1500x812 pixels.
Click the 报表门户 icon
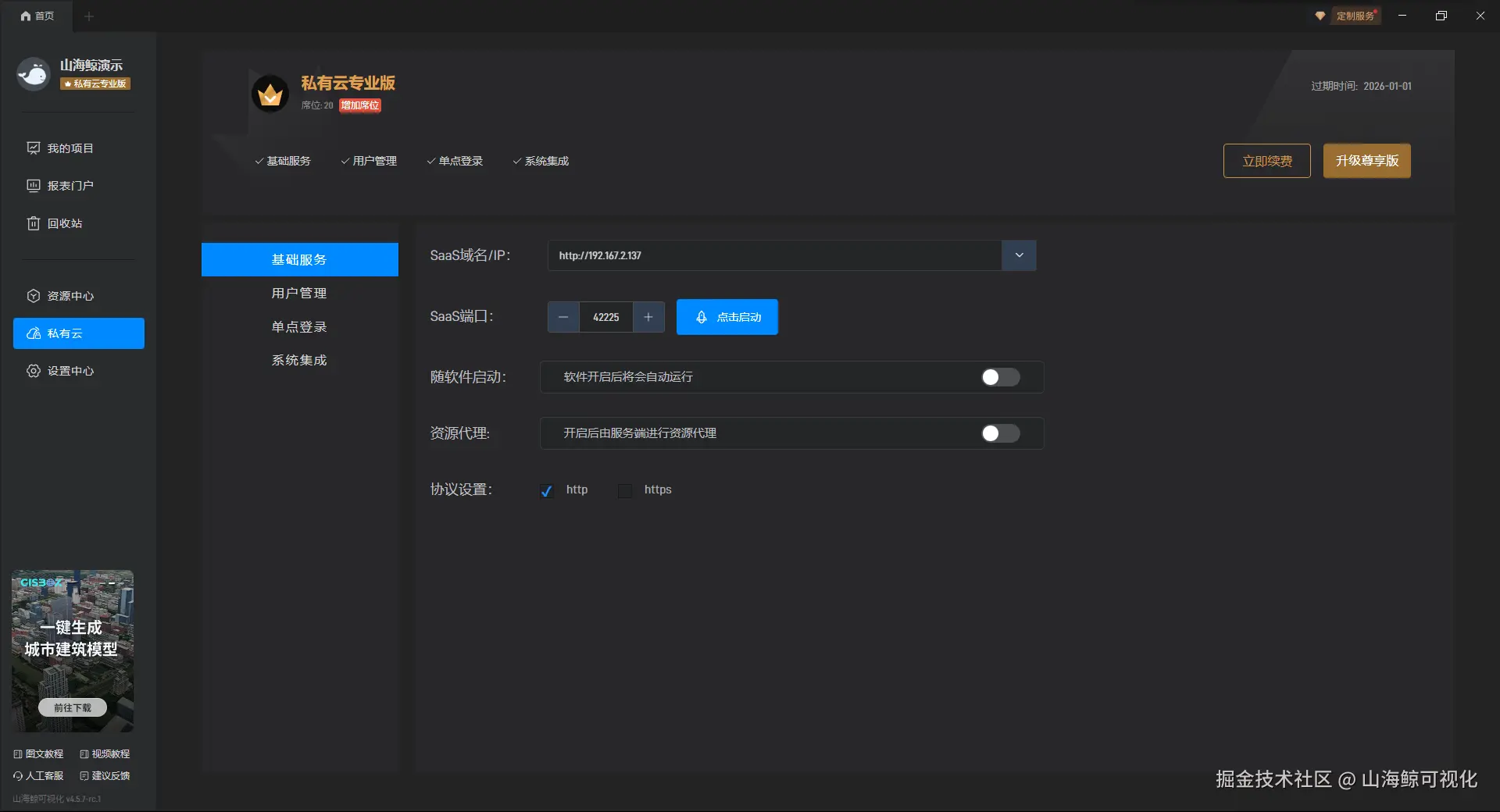34,186
